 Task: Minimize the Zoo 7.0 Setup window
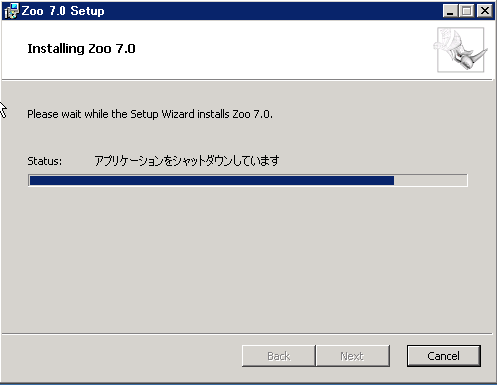(450, 11)
